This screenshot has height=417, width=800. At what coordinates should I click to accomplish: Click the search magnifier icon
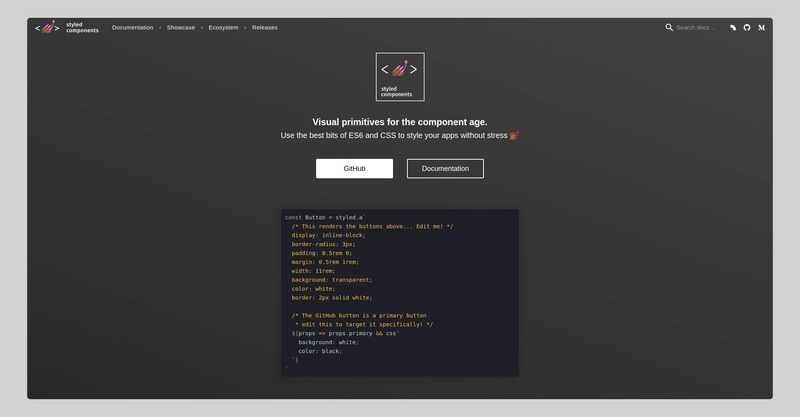pos(669,28)
